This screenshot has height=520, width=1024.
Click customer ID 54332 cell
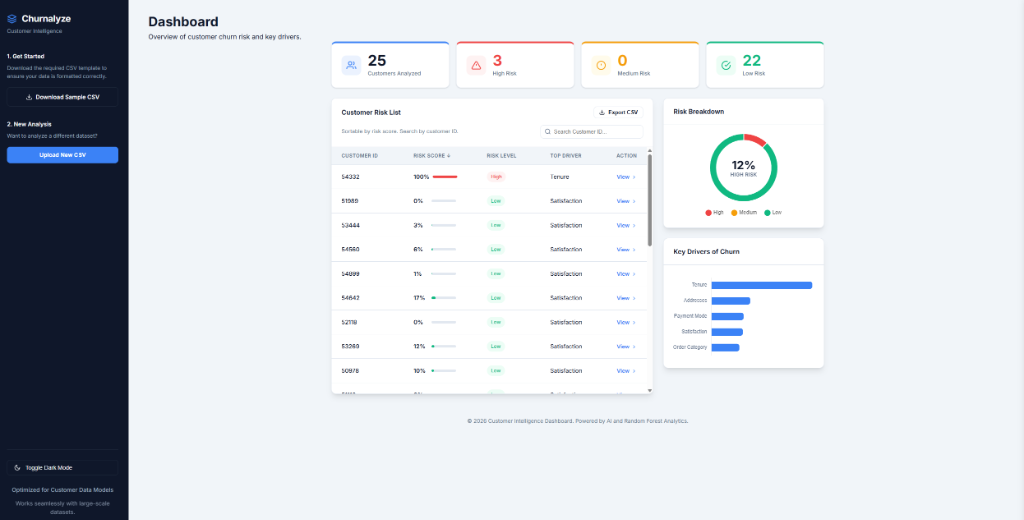click(350, 177)
